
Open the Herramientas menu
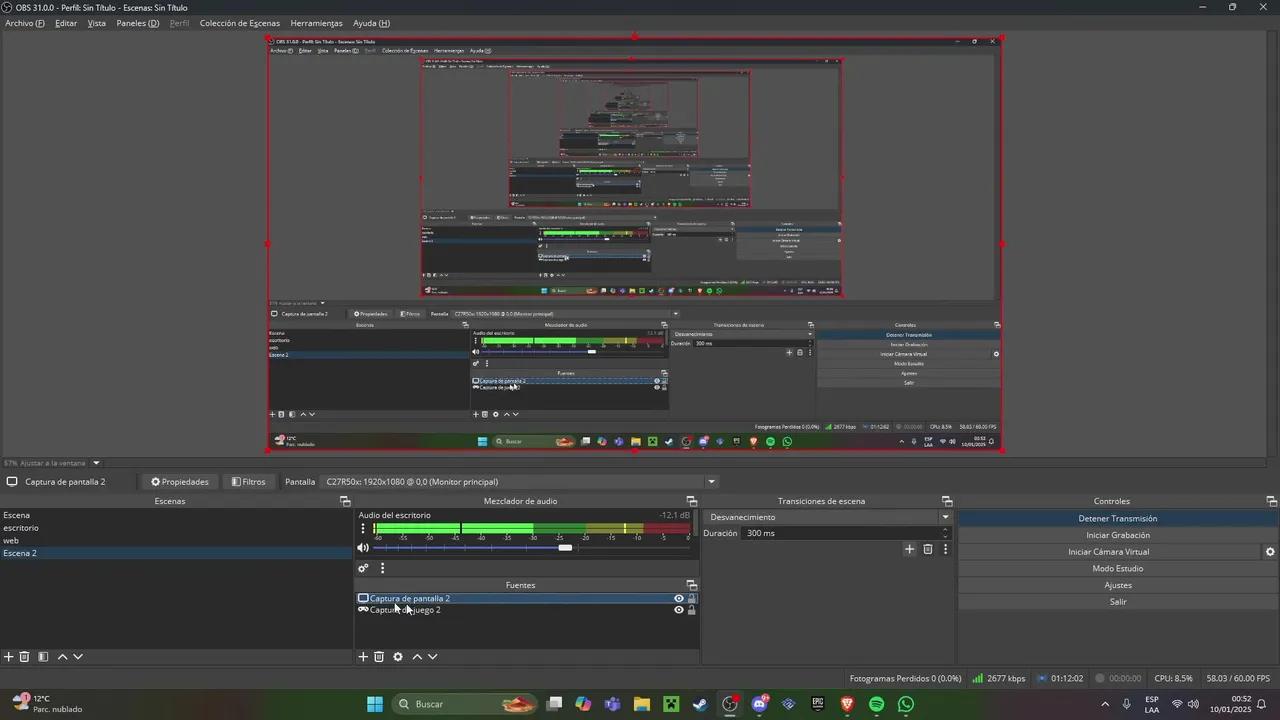point(316,23)
